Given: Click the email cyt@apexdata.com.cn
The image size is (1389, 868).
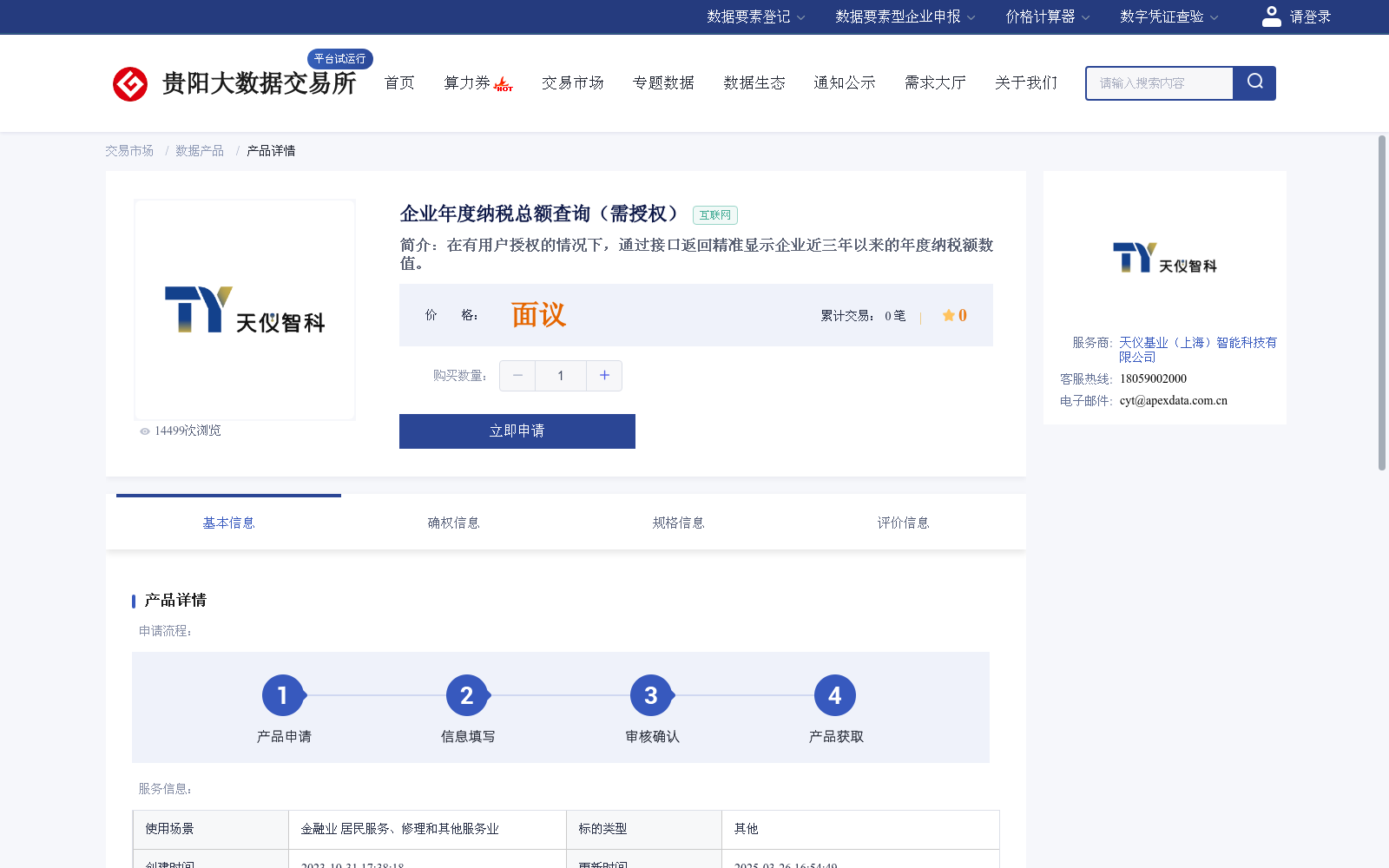Looking at the screenshot, I should (1174, 401).
